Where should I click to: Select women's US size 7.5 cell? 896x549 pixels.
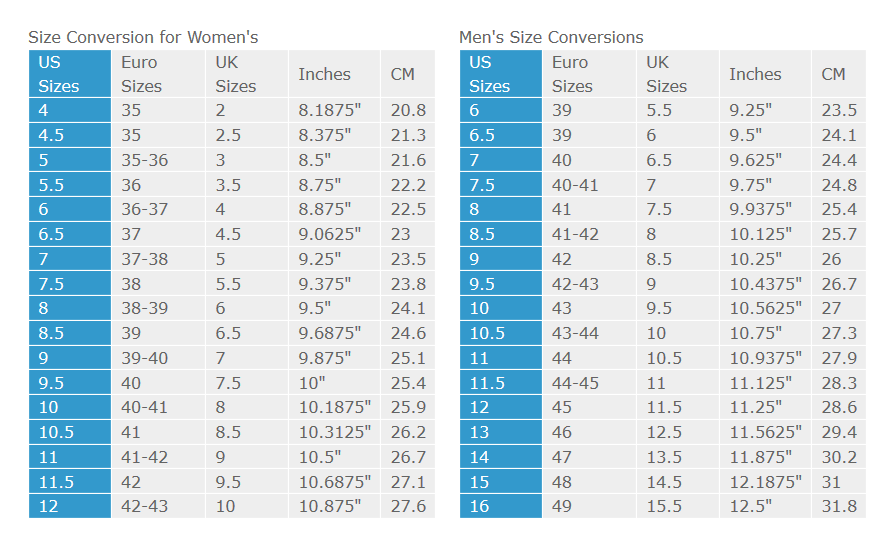tap(69, 284)
